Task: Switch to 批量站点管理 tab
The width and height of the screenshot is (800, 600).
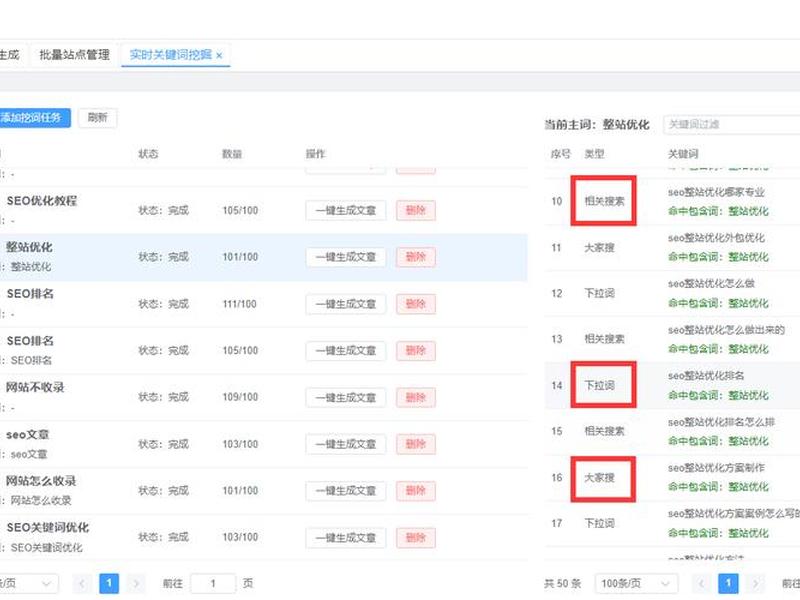Action: coord(74,55)
